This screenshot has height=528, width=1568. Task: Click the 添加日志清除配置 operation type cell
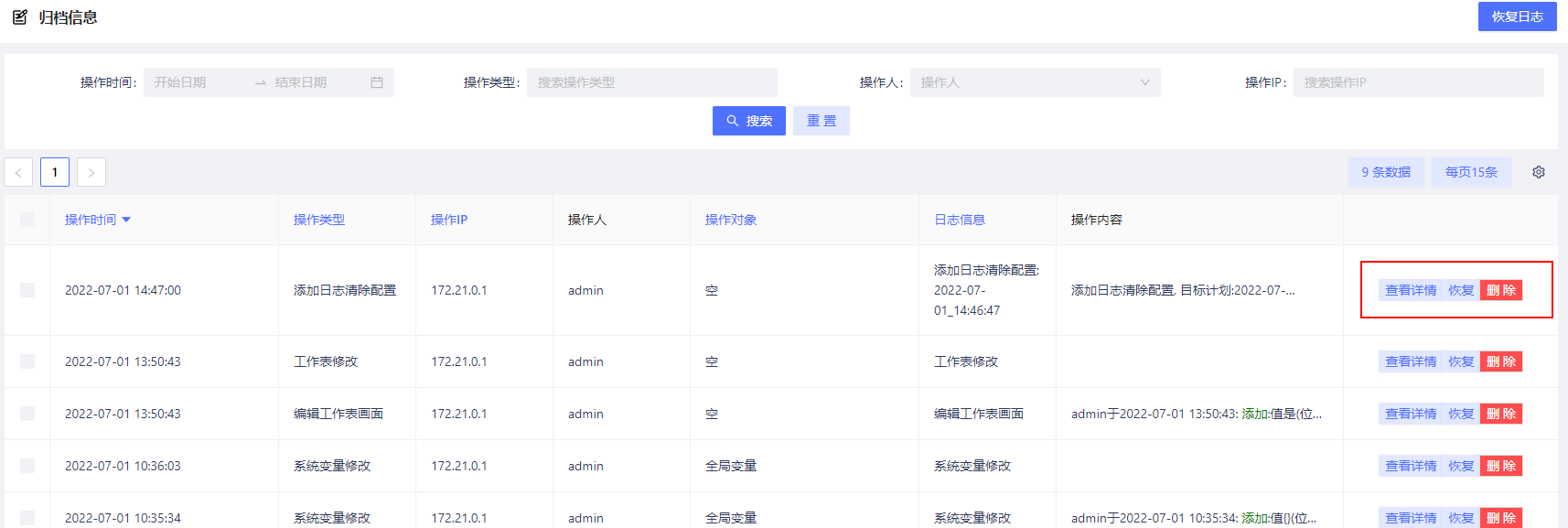click(x=345, y=290)
